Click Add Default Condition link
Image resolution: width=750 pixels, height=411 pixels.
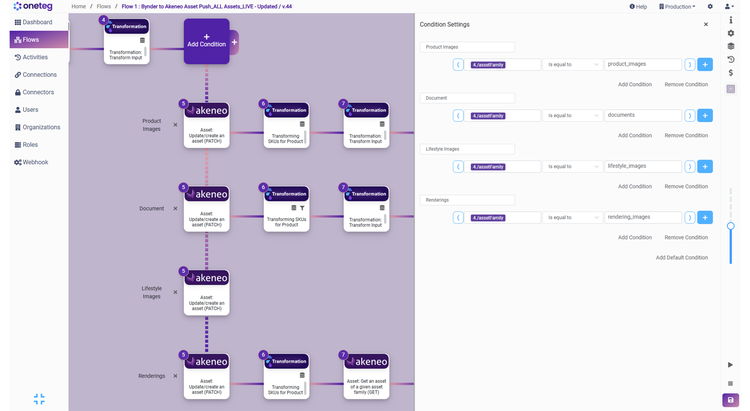682,258
